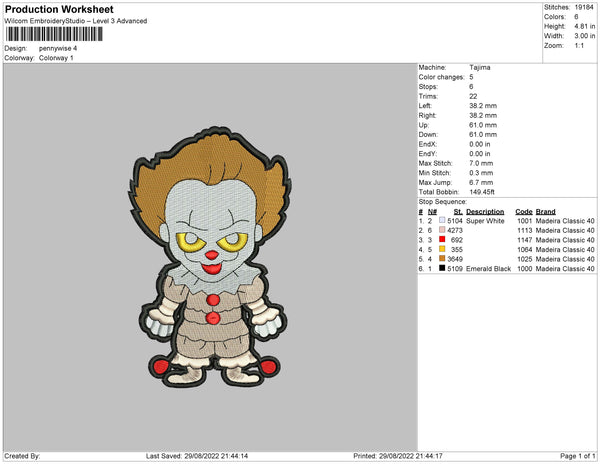Screen dimensions: 600x464
Task: Click the Description column header
Action: click(485, 212)
